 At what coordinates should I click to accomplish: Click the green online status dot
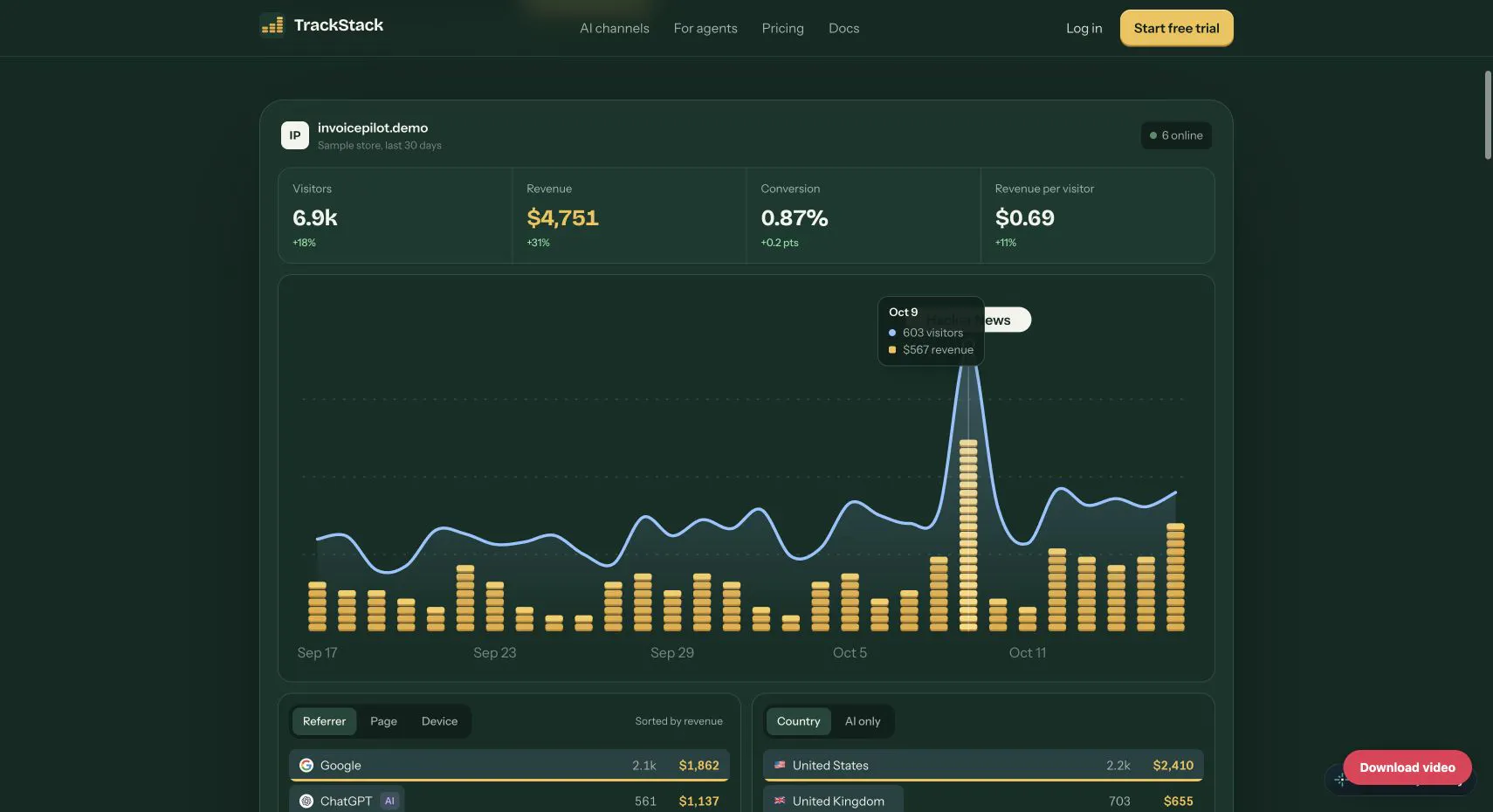click(x=1153, y=135)
